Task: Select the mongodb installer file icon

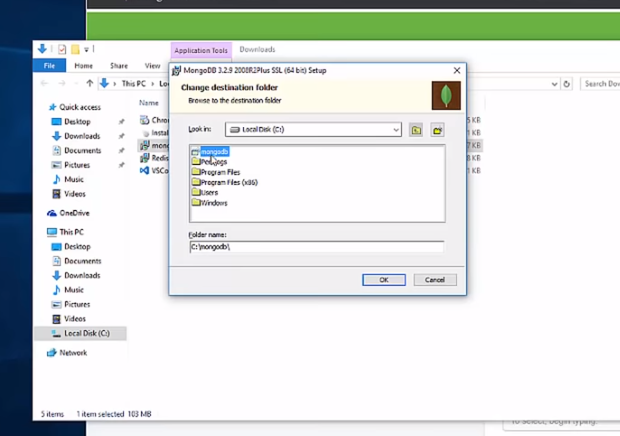Action: click(145, 145)
